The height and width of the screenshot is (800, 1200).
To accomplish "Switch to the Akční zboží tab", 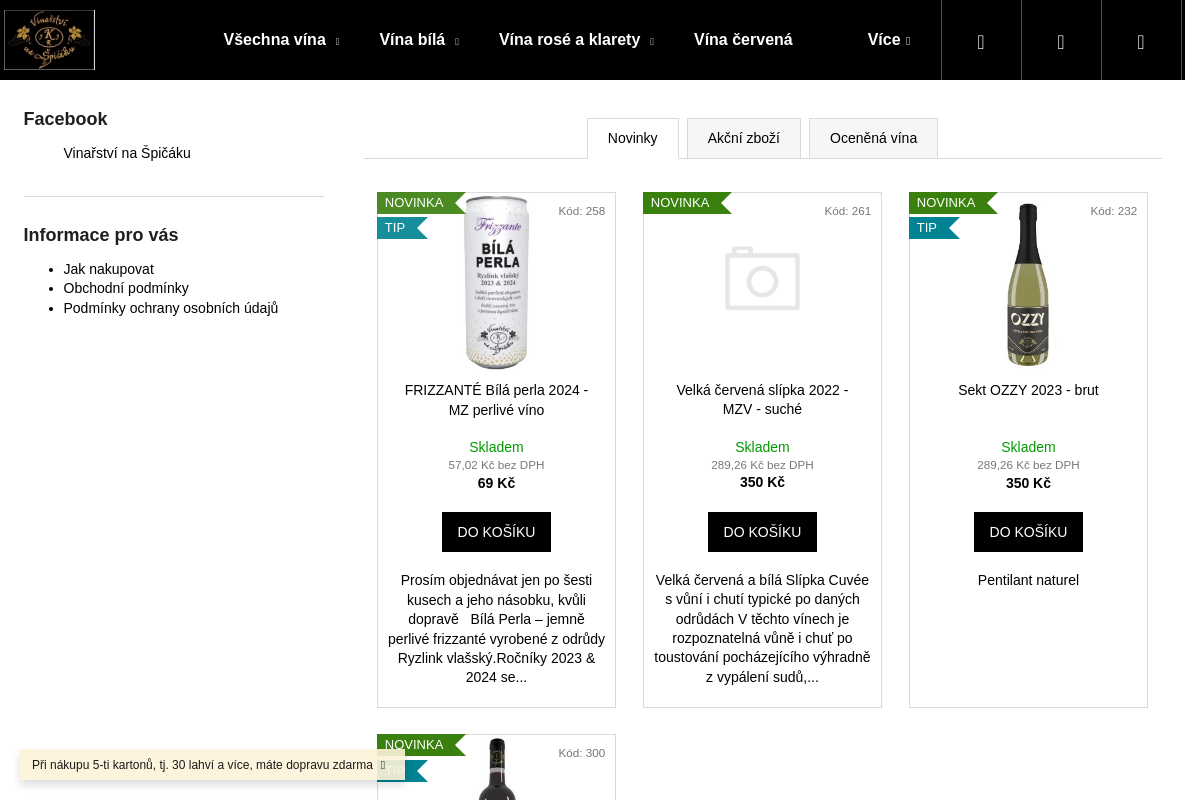I will [x=743, y=138].
